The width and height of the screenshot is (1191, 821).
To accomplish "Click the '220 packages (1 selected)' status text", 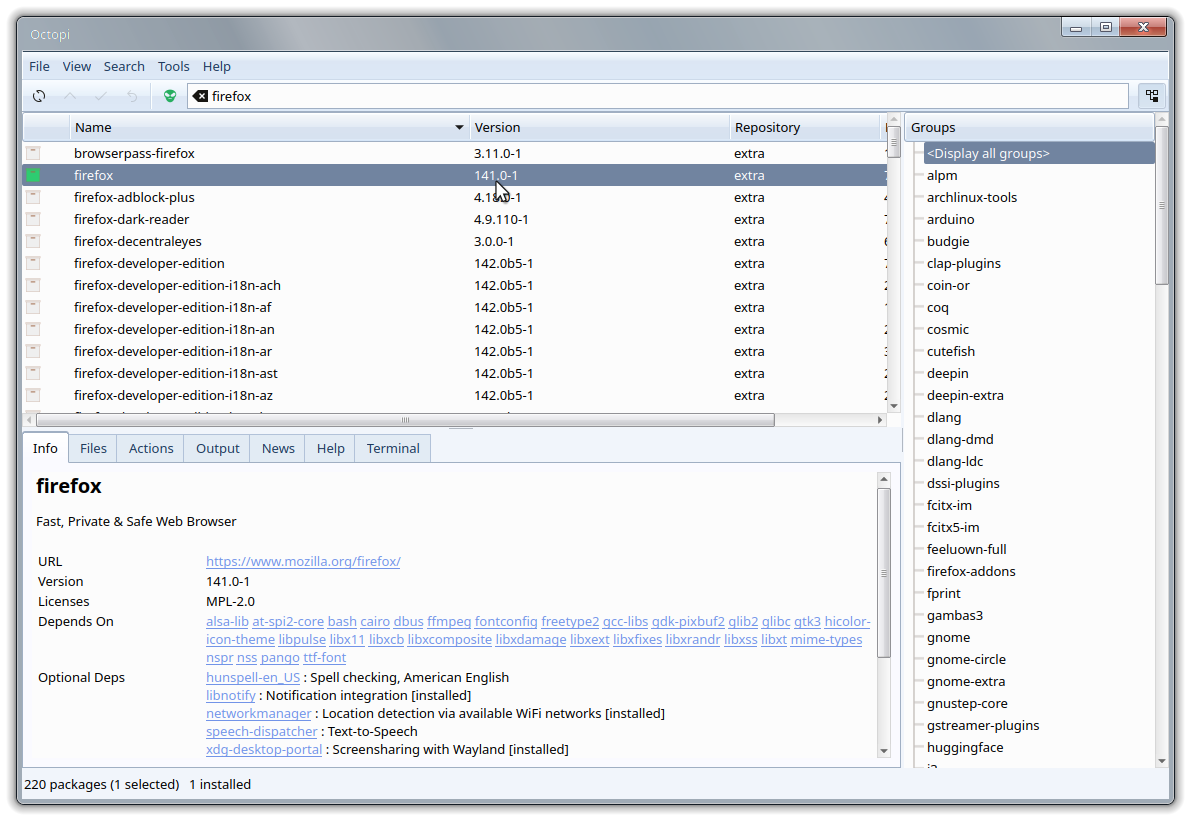I will click(x=102, y=785).
